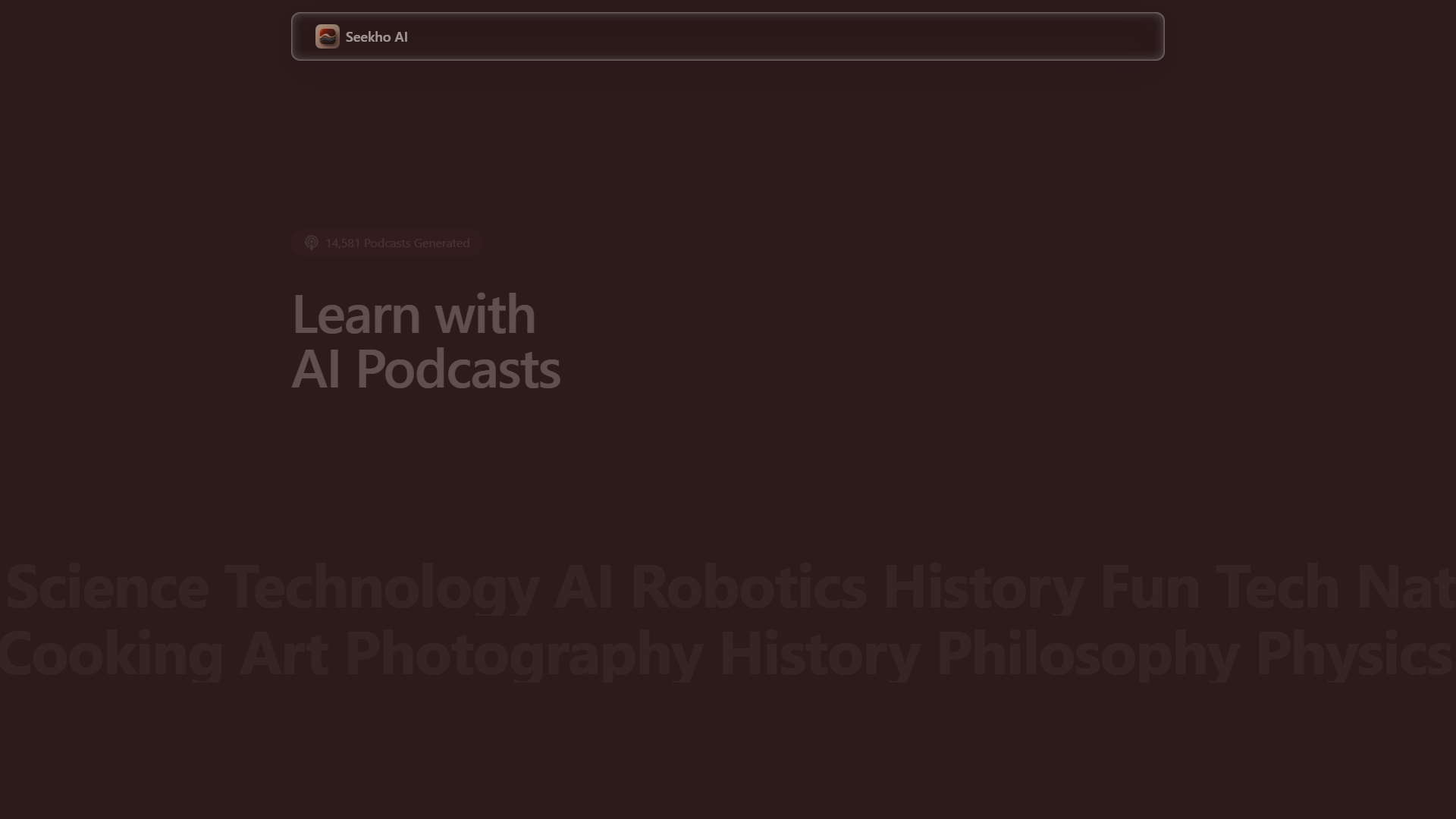Viewport: 1456px width, 819px height.
Task: Select the 14,581 Podcasts Generated badge text
Action: point(397,243)
